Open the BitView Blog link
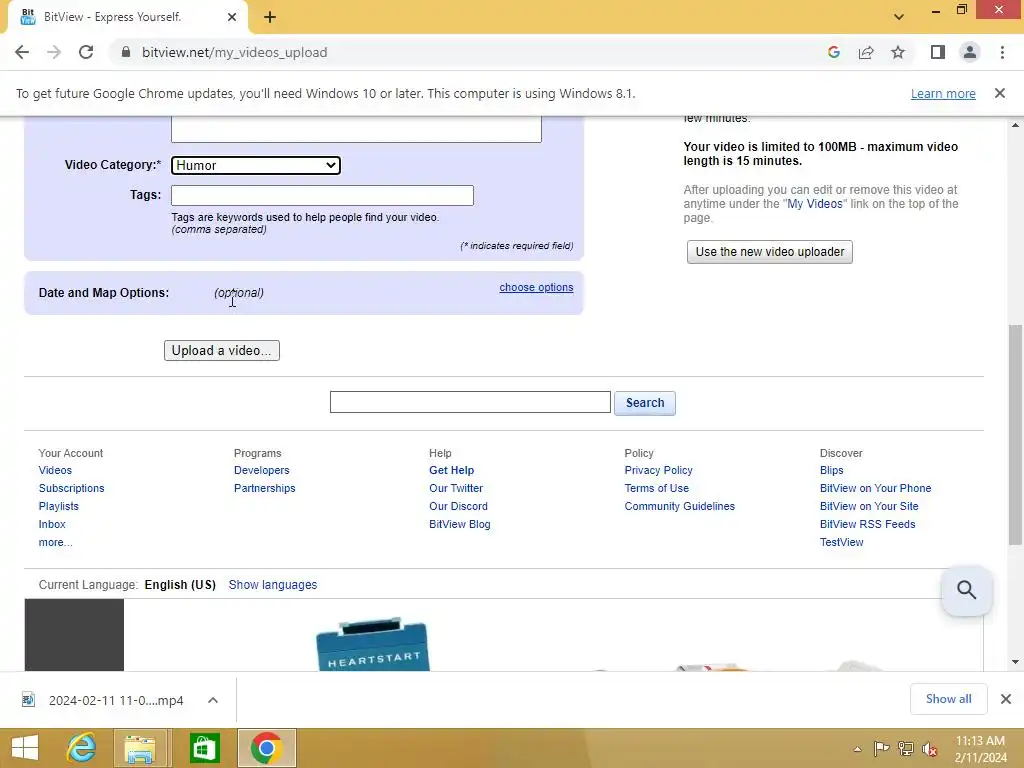1024x768 pixels. pos(459,524)
